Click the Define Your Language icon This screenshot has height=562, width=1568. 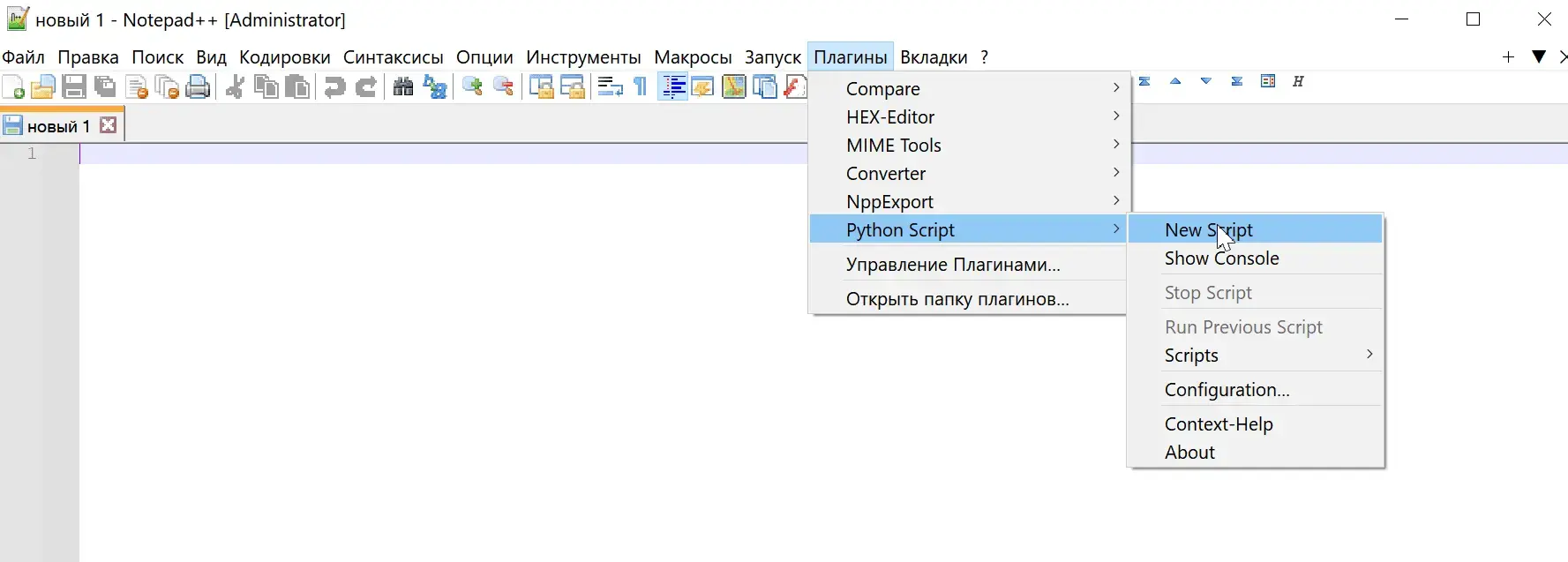click(x=703, y=86)
